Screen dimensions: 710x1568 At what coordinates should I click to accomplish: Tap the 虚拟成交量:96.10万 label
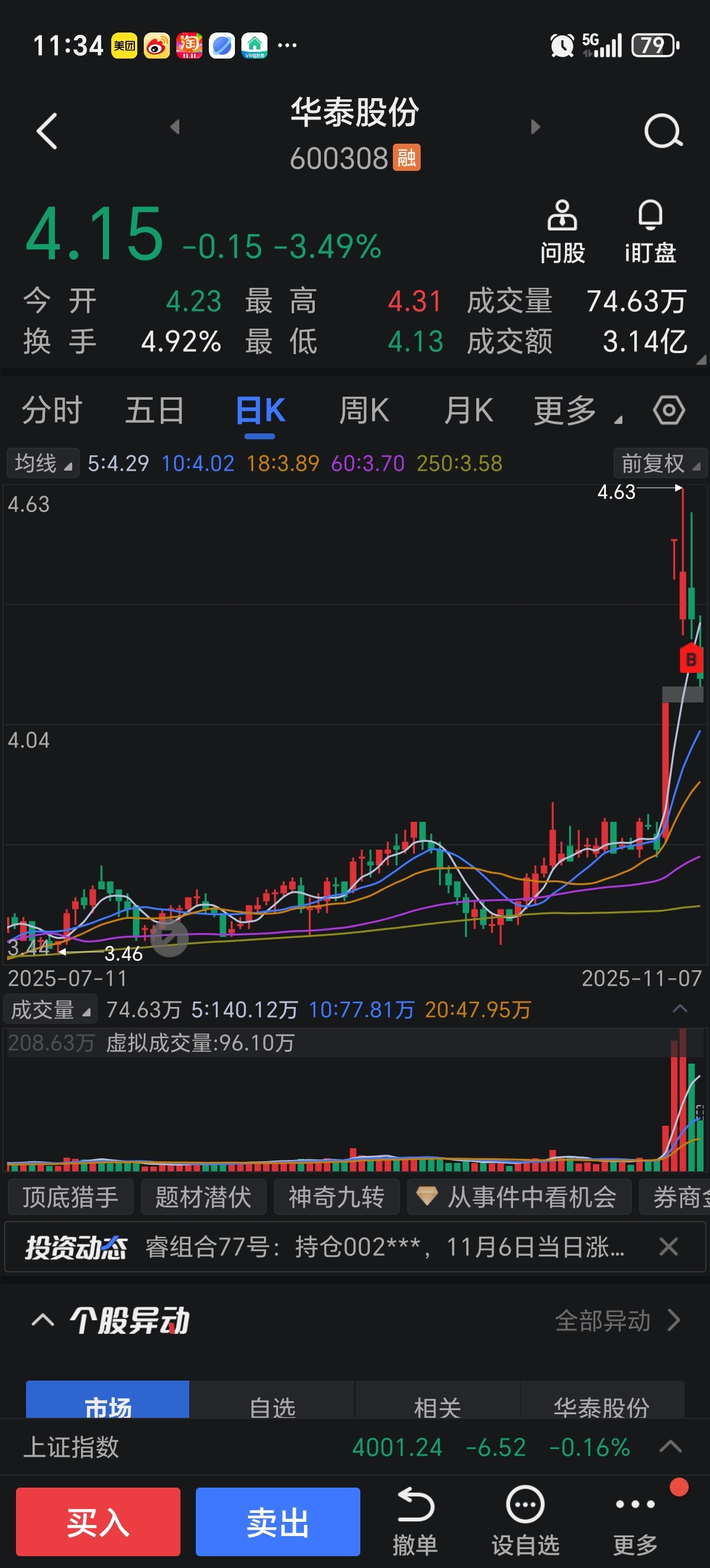[x=201, y=1043]
